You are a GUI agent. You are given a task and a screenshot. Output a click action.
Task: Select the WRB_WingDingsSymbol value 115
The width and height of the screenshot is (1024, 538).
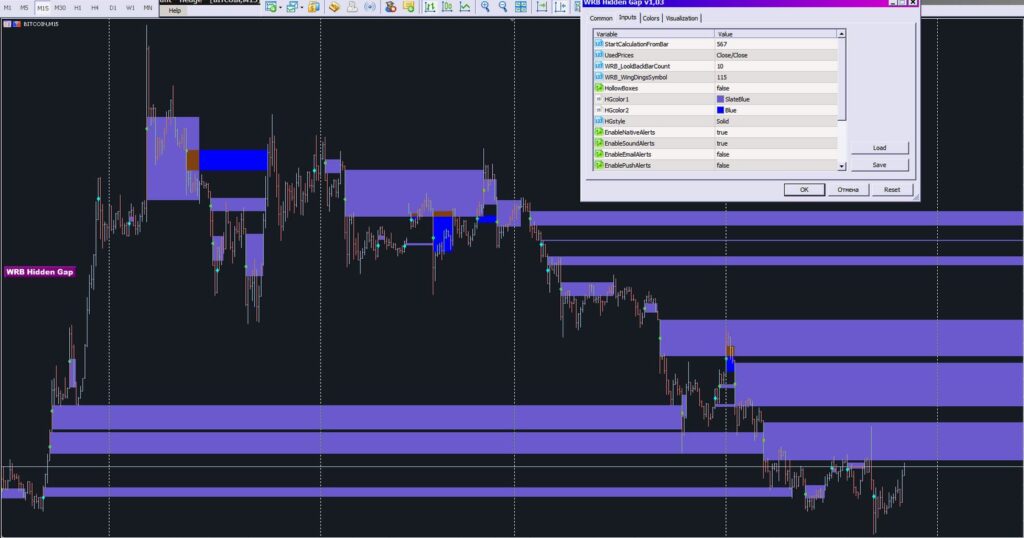[722, 77]
